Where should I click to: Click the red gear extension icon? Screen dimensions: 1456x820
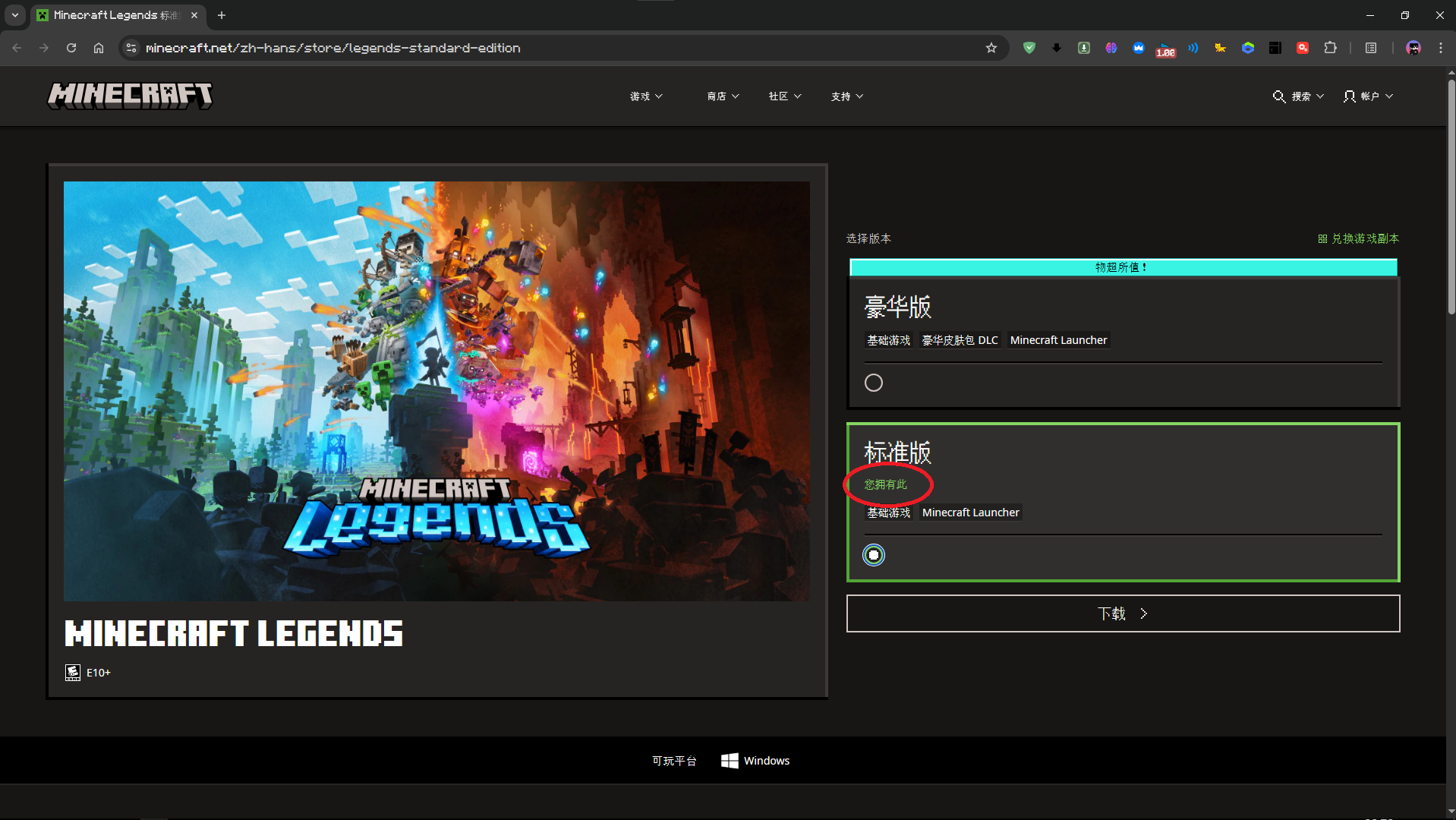pyautogui.click(x=1303, y=48)
